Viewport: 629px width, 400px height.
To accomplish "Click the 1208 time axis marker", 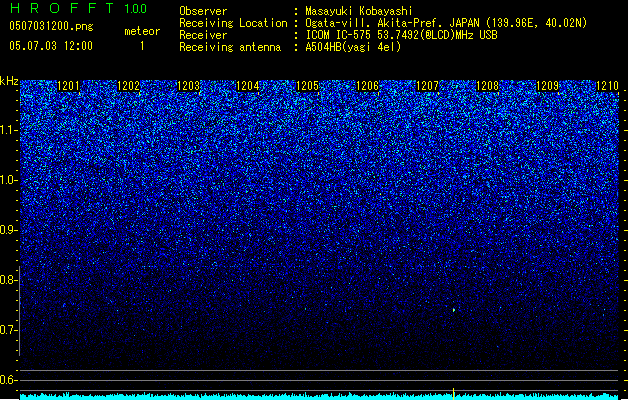I will point(487,85).
